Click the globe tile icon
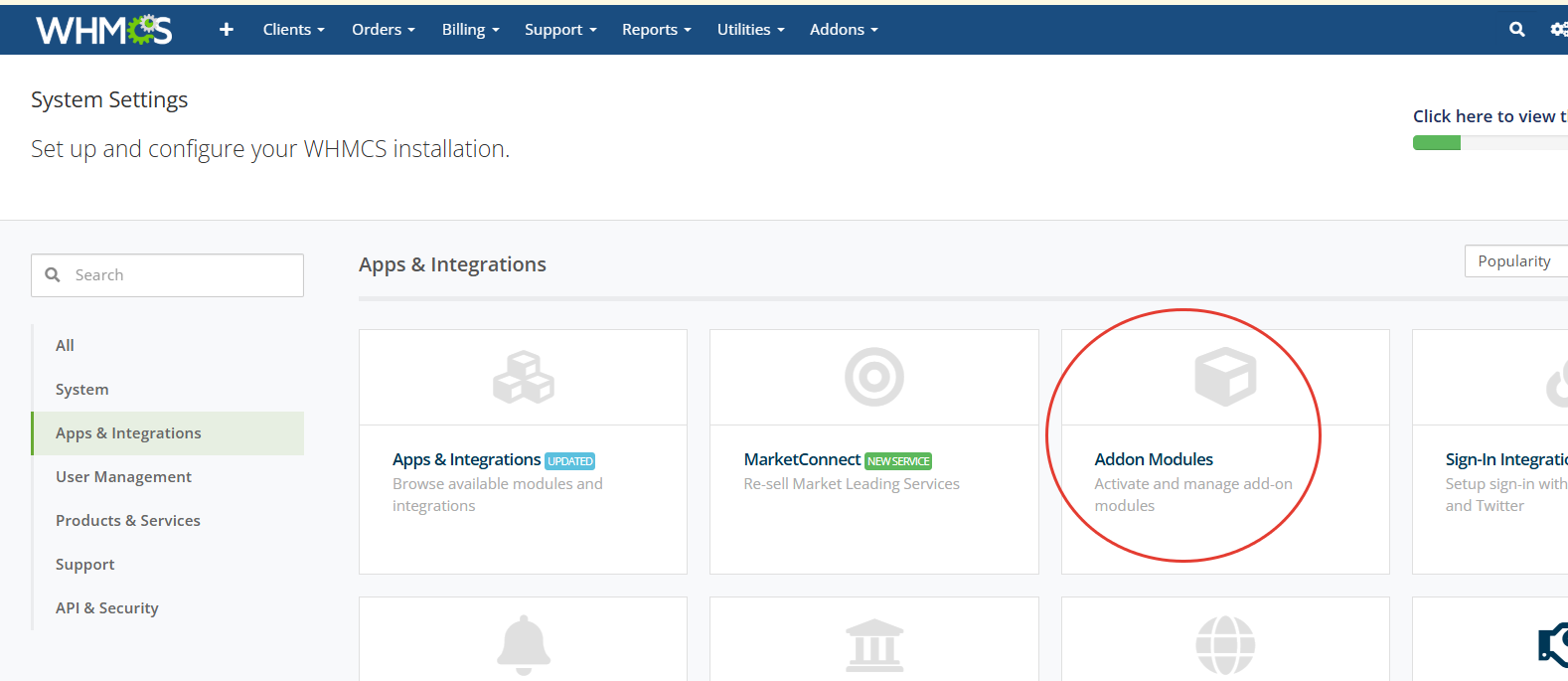The image size is (1568, 681). [1224, 645]
